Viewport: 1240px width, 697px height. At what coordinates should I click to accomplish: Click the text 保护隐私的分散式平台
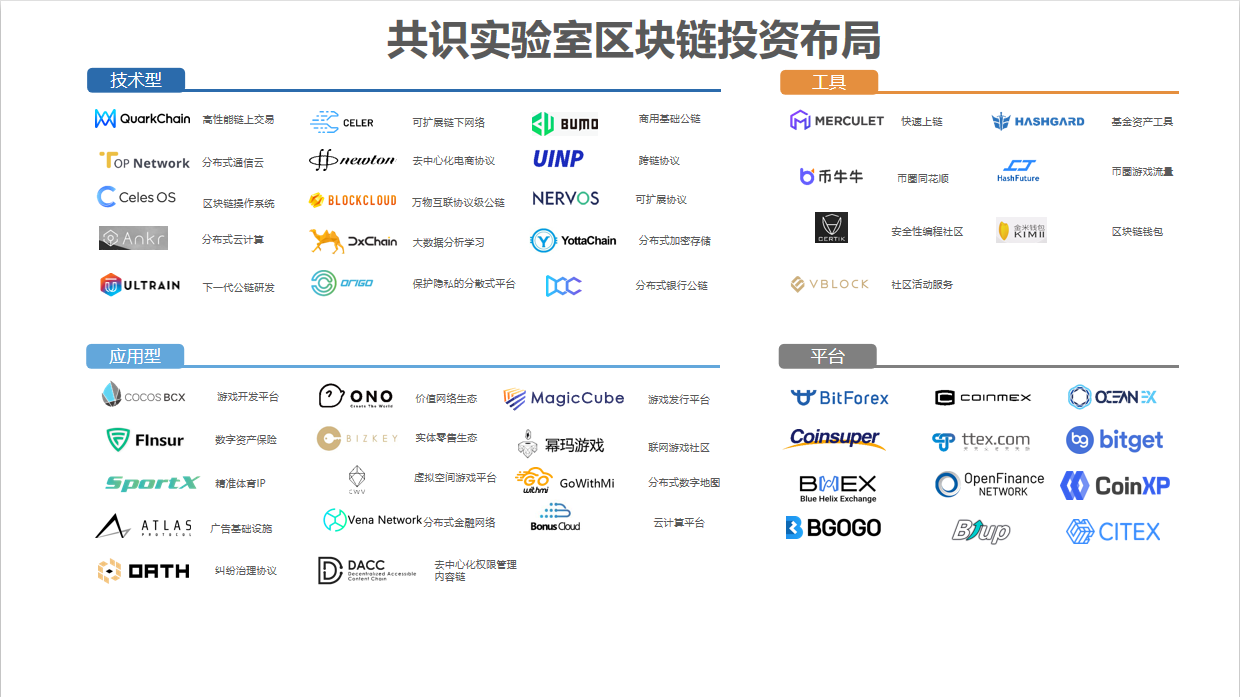coord(464,284)
